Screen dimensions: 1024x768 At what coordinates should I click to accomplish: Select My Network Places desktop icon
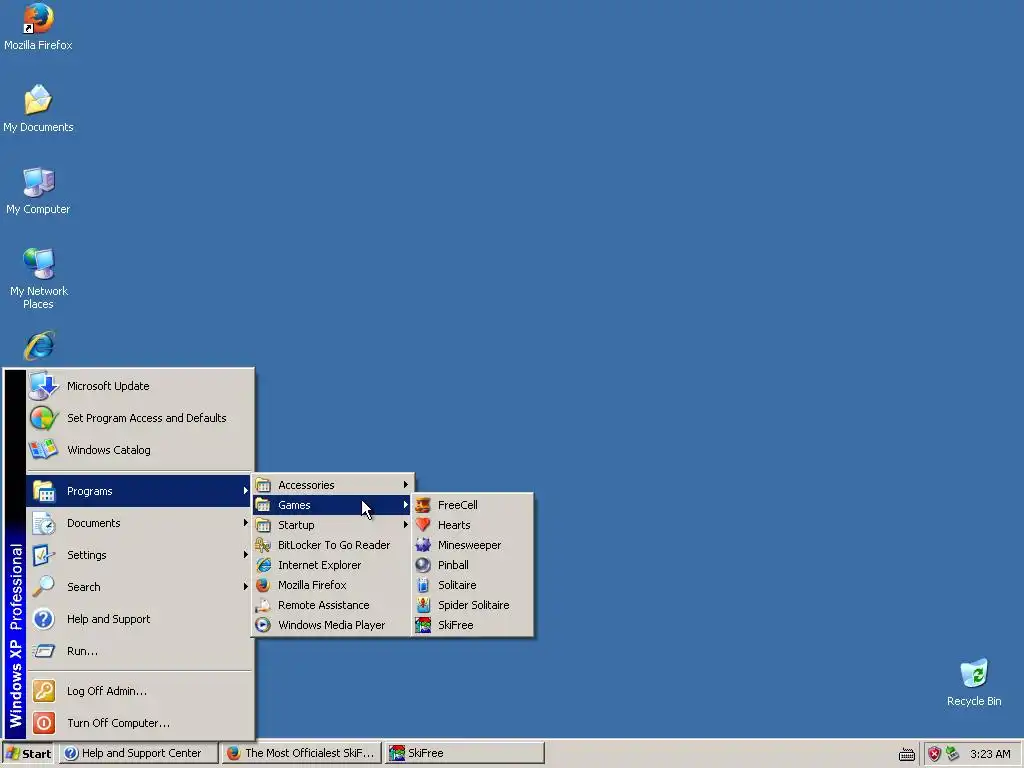(x=39, y=263)
